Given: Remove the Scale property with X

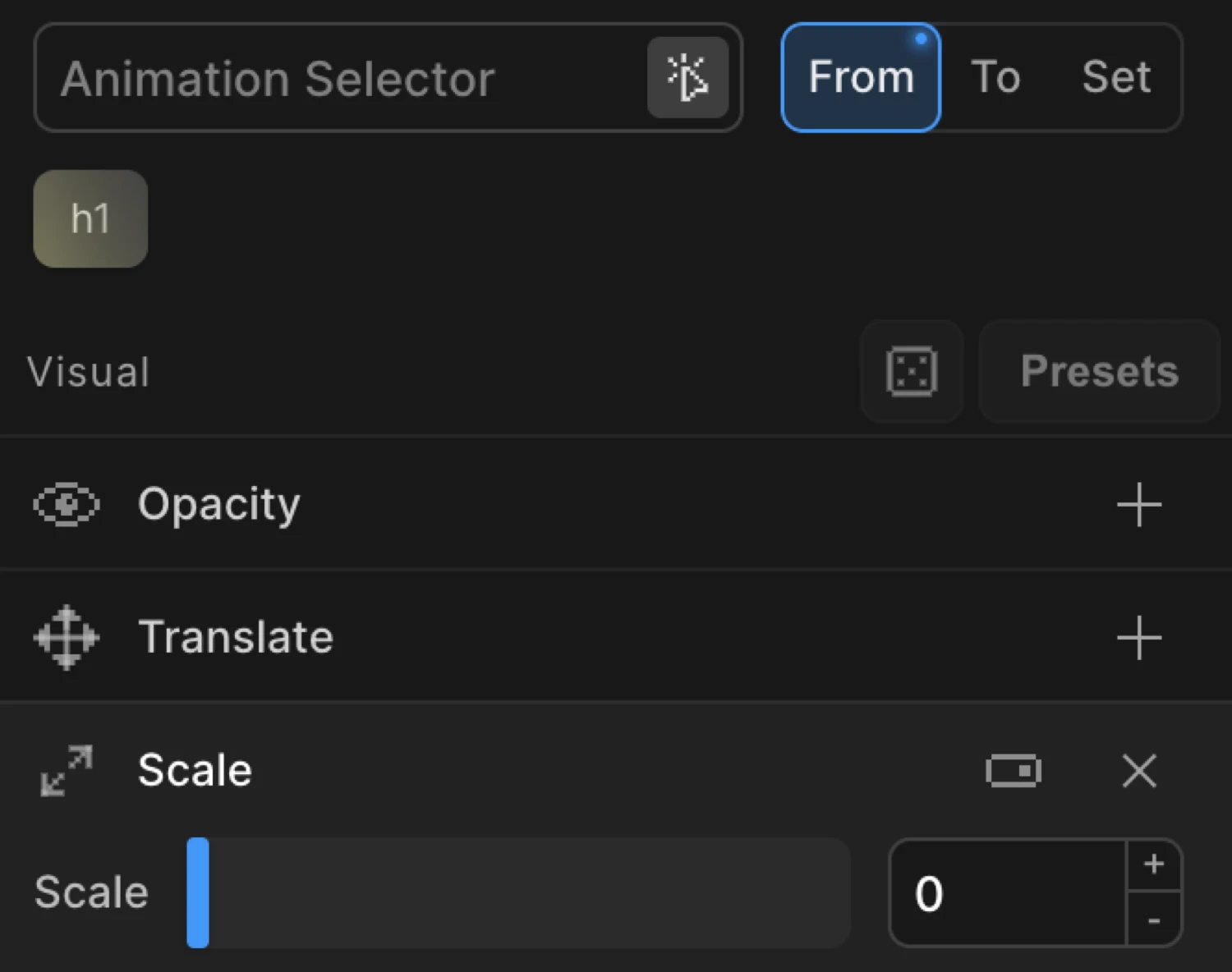Looking at the screenshot, I should (1138, 771).
